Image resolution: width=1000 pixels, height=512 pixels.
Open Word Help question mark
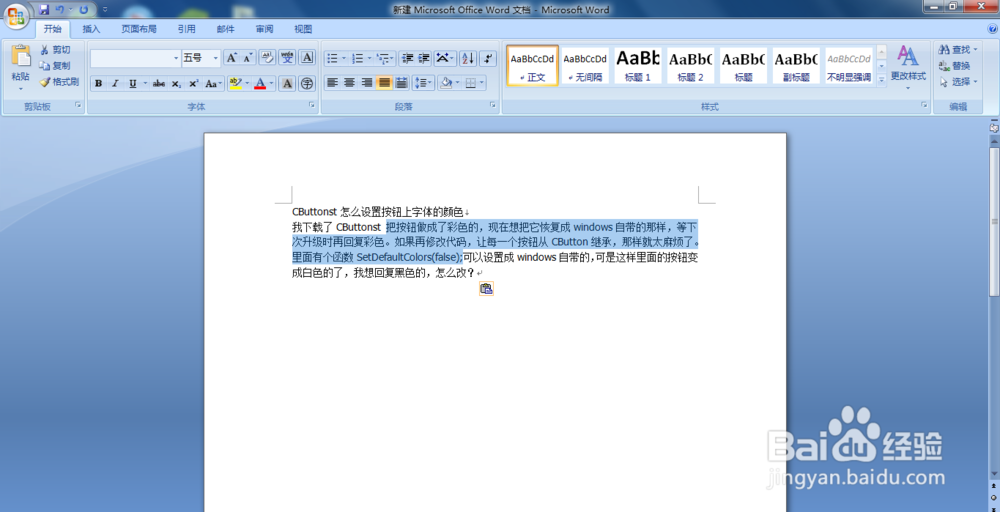(992, 29)
